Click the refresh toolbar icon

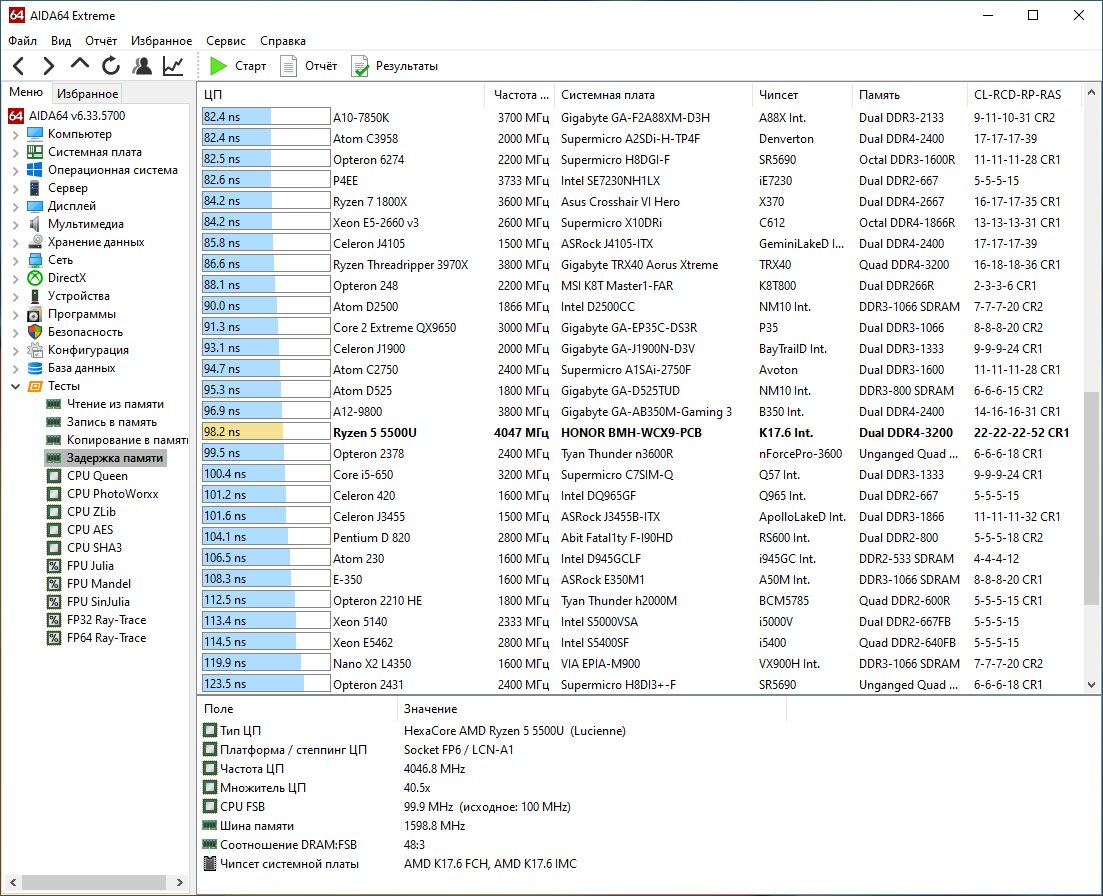coord(110,66)
